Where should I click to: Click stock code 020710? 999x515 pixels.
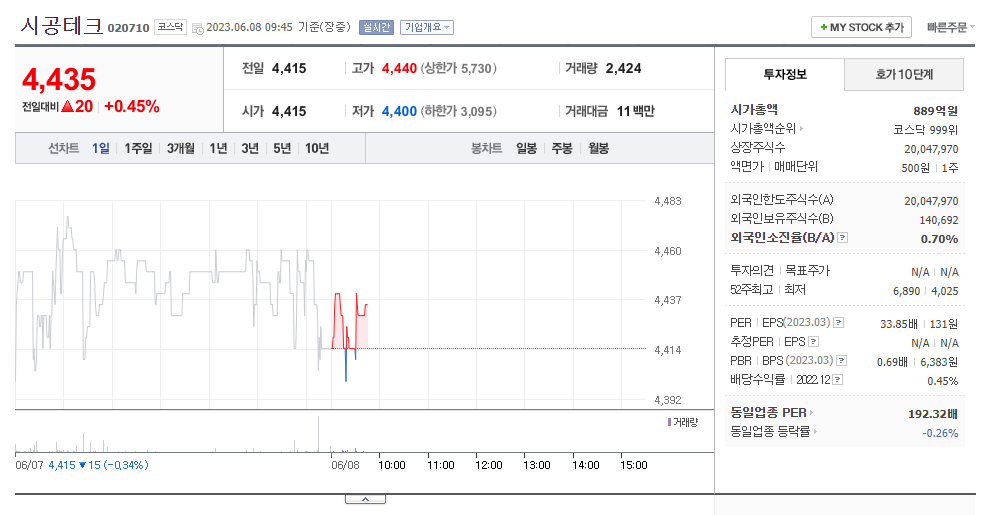coord(128,28)
